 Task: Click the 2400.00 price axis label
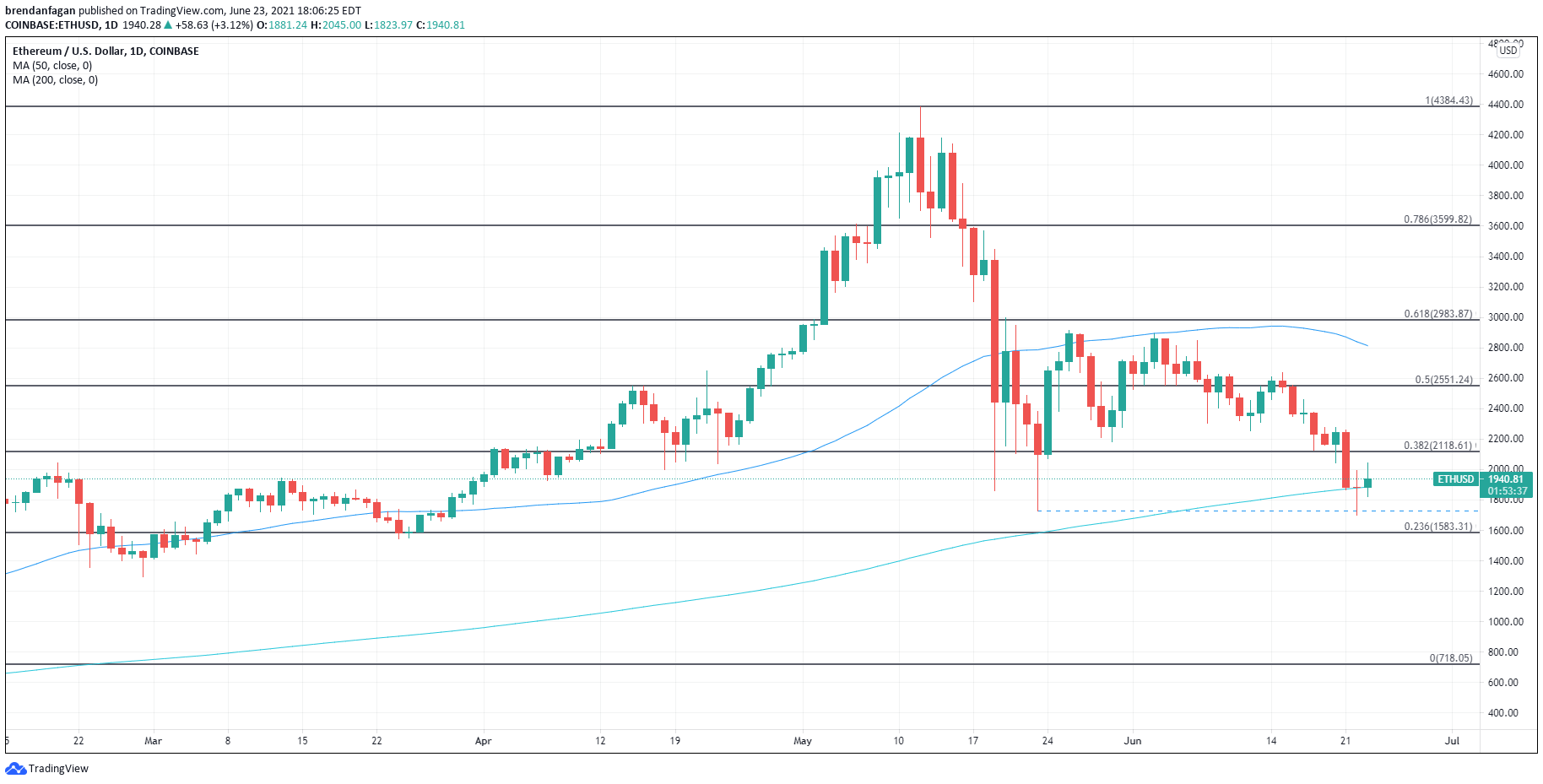[x=1506, y=408]
